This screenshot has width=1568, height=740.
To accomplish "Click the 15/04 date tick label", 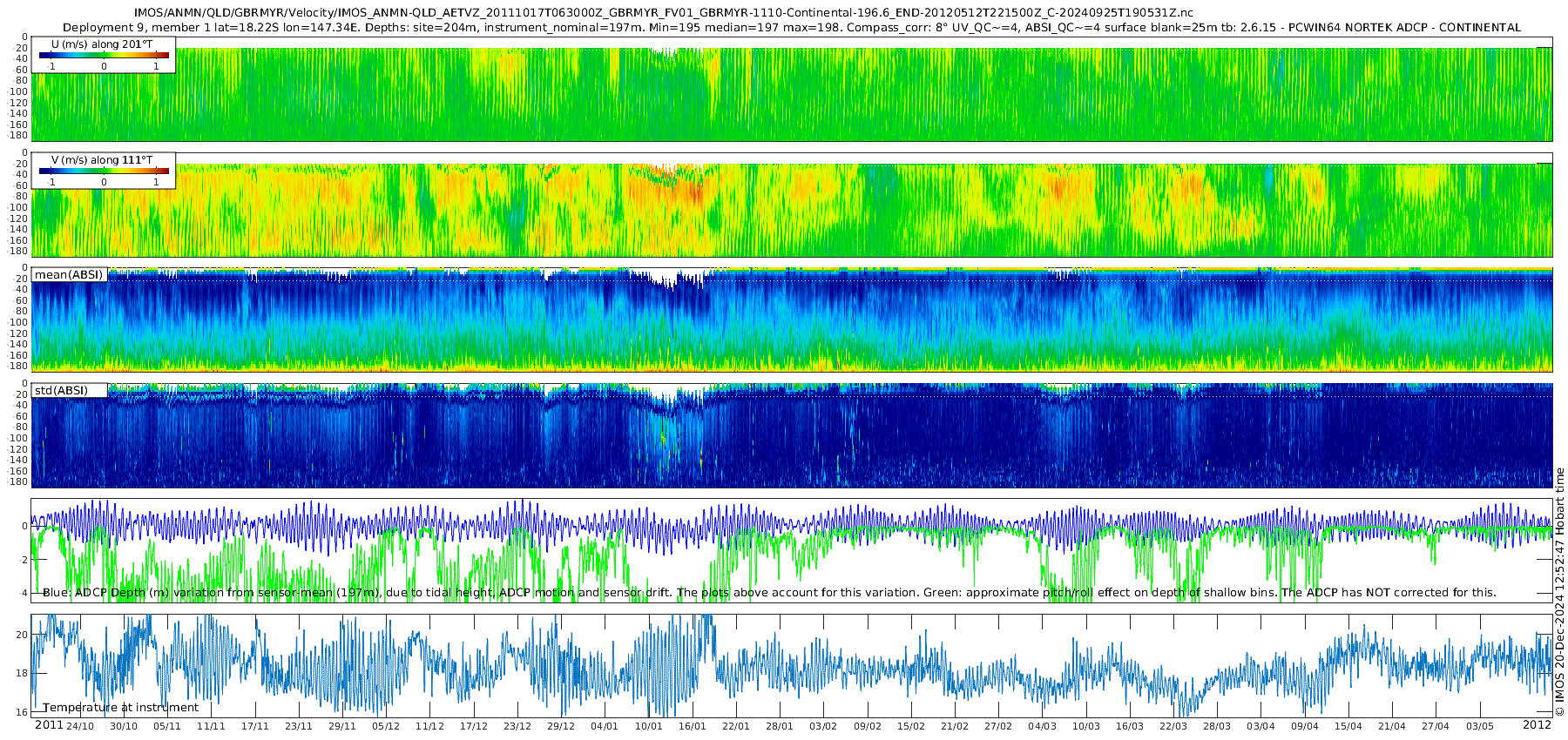I will point(1348,727).
